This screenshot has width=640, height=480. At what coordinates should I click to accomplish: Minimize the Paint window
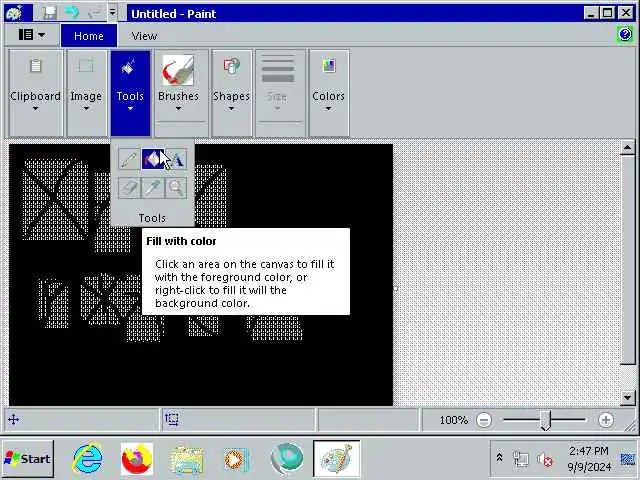590,13
